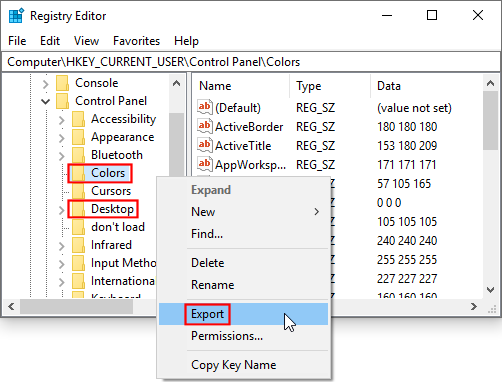Choose Delete in the context menu

[x=243, y=263]
